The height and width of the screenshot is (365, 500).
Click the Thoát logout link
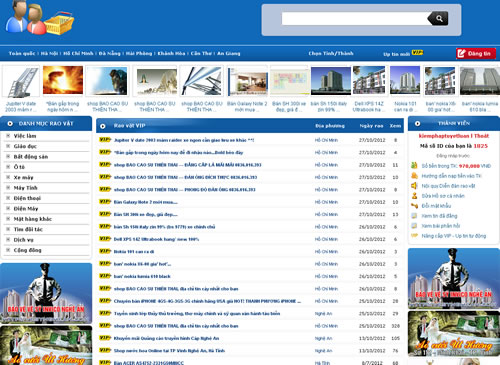click(482, 136)
